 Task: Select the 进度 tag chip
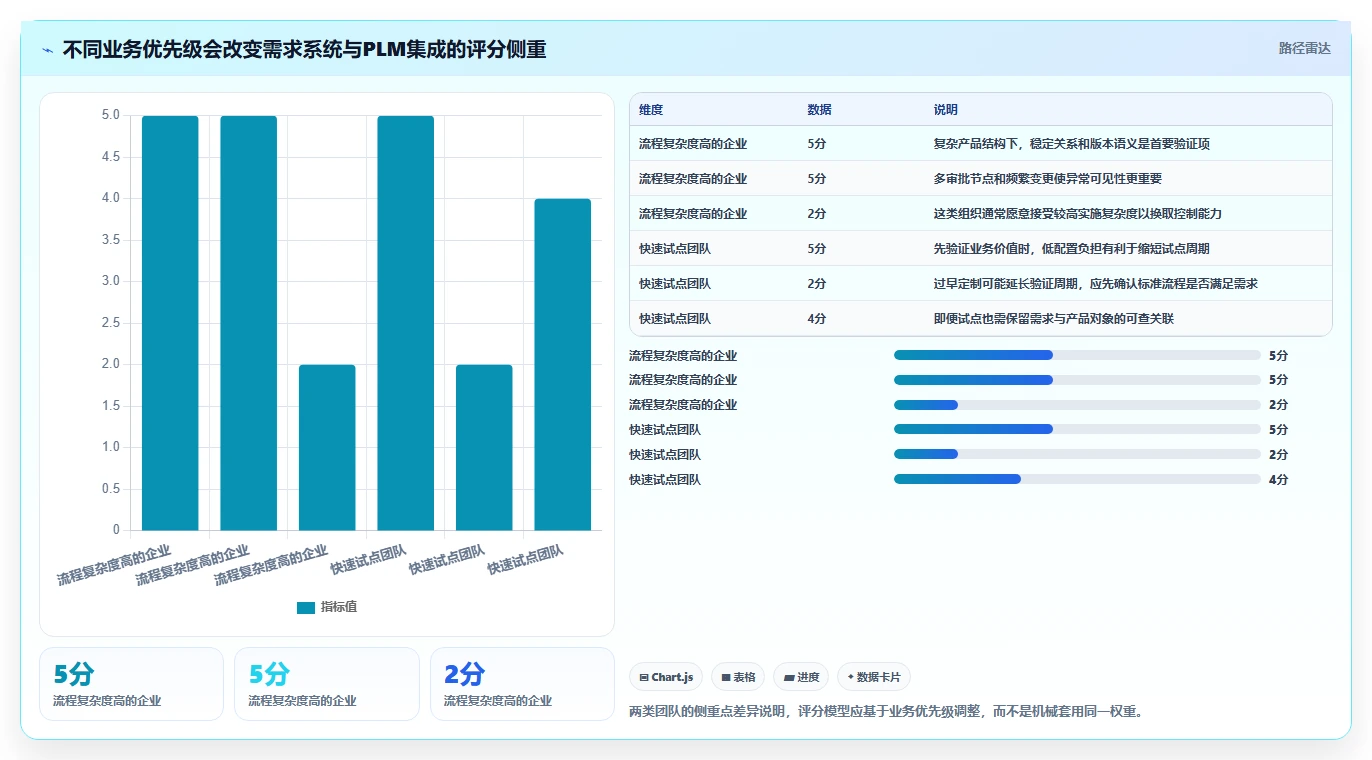[x=802, y=677]
